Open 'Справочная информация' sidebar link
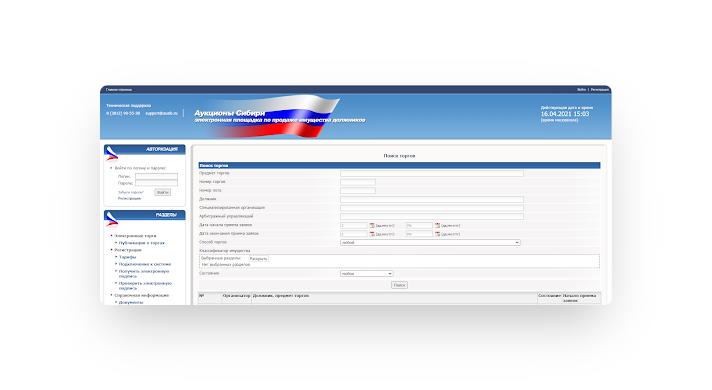Screen dimensions: 712x390 (x=142, y=296)
